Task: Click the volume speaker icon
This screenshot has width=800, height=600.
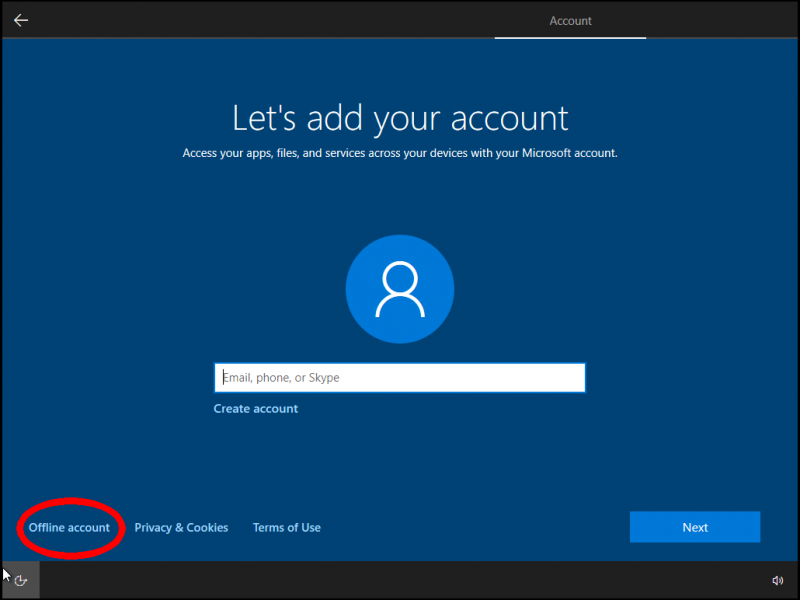Action: pyautogui.click(x=777, y=580)
